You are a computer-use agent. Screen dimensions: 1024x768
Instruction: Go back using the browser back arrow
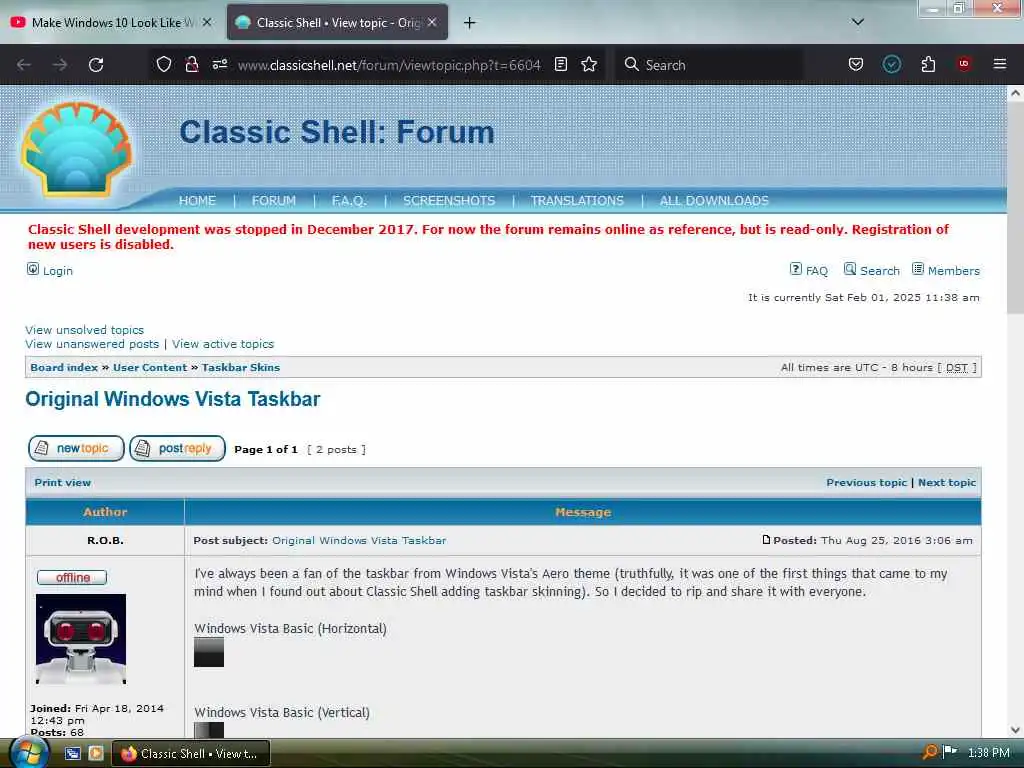click(x=24, y=65)
